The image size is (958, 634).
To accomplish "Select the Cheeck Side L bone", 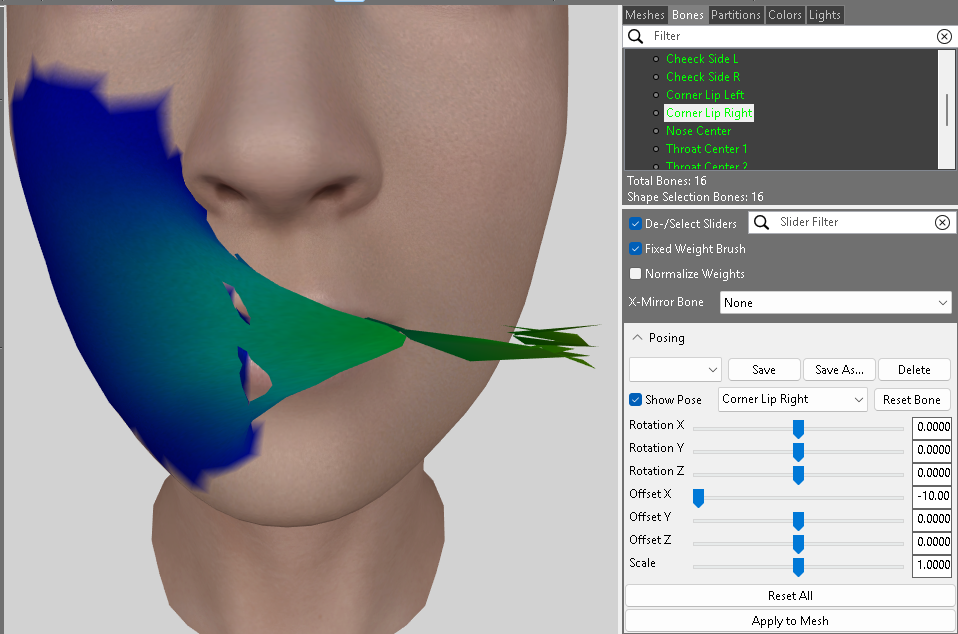I will [702, 59].
